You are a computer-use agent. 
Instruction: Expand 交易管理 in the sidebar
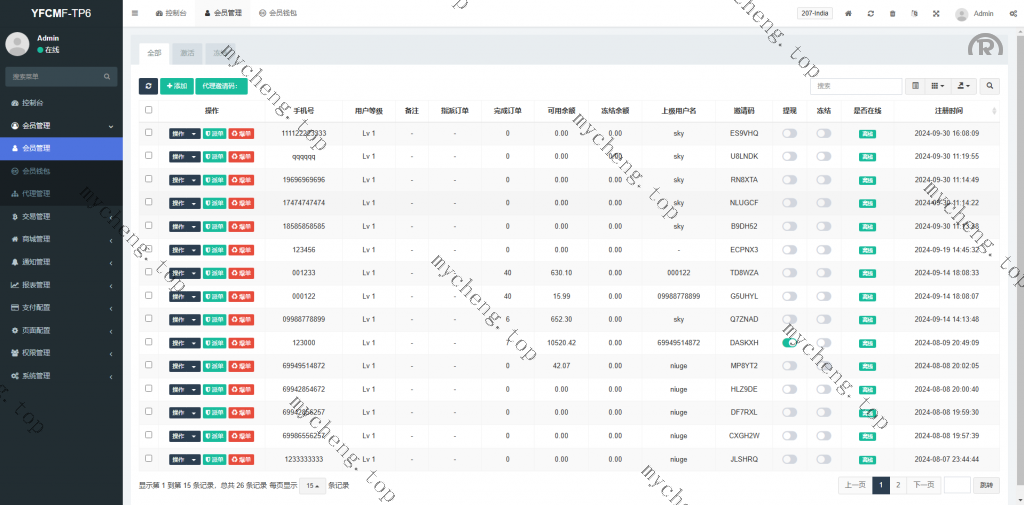click(x=60, y=216)
